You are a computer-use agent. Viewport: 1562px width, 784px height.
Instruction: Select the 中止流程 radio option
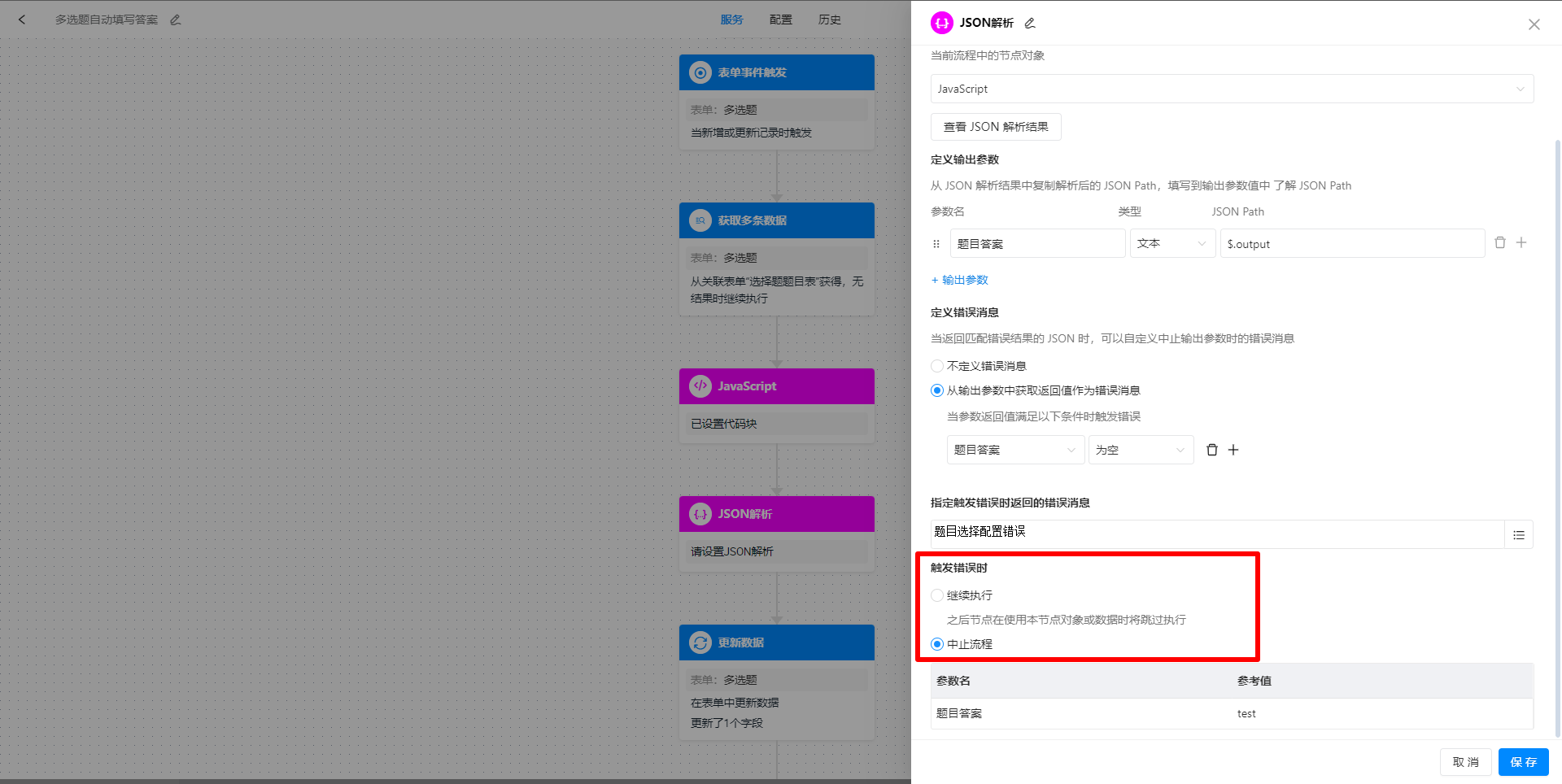936,643
